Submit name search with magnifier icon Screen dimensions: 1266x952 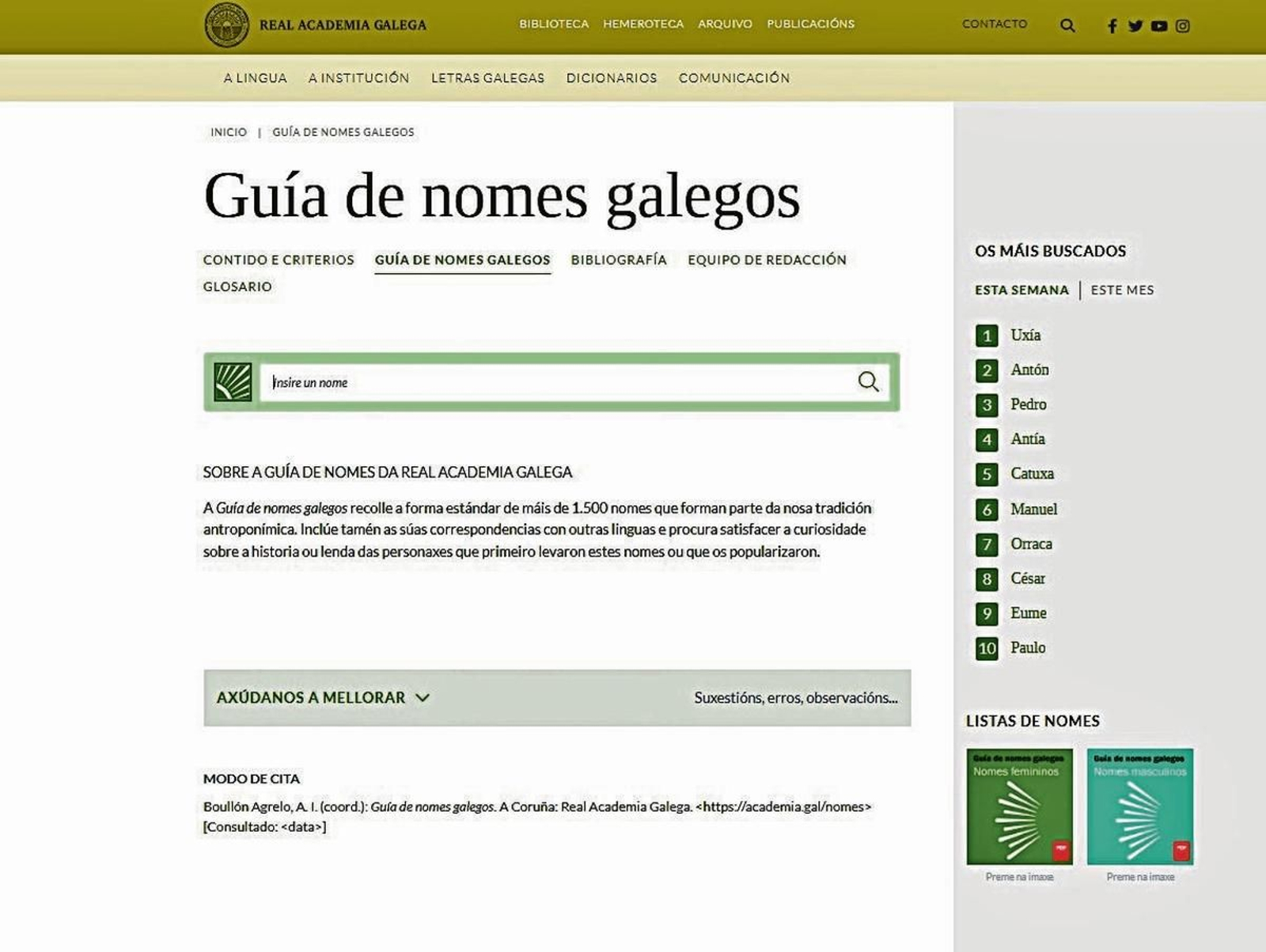(x=868, y=381)
